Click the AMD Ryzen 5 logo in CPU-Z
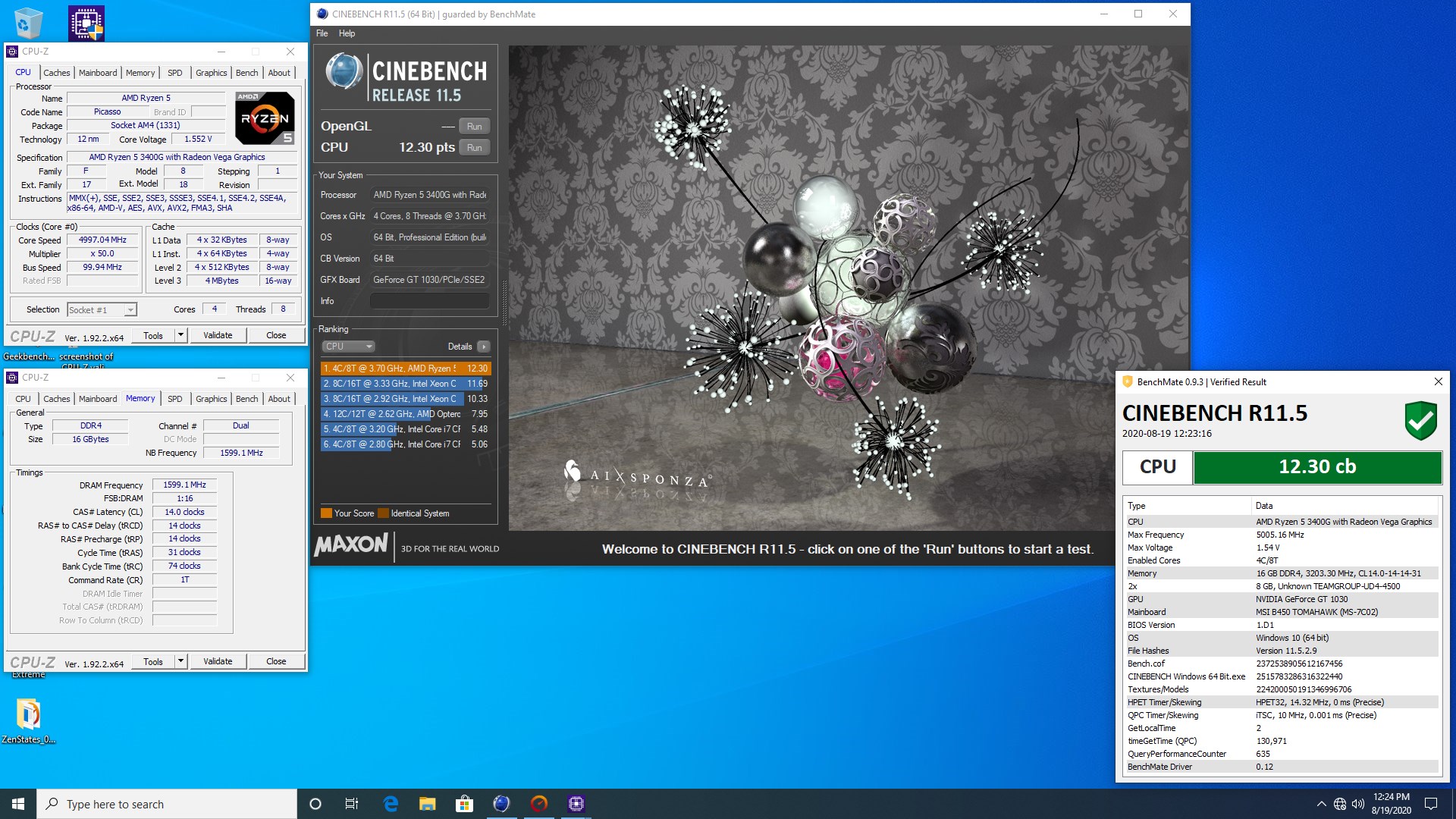The width and height of the screenshot is (1456, 819). [x=265, y=118]
